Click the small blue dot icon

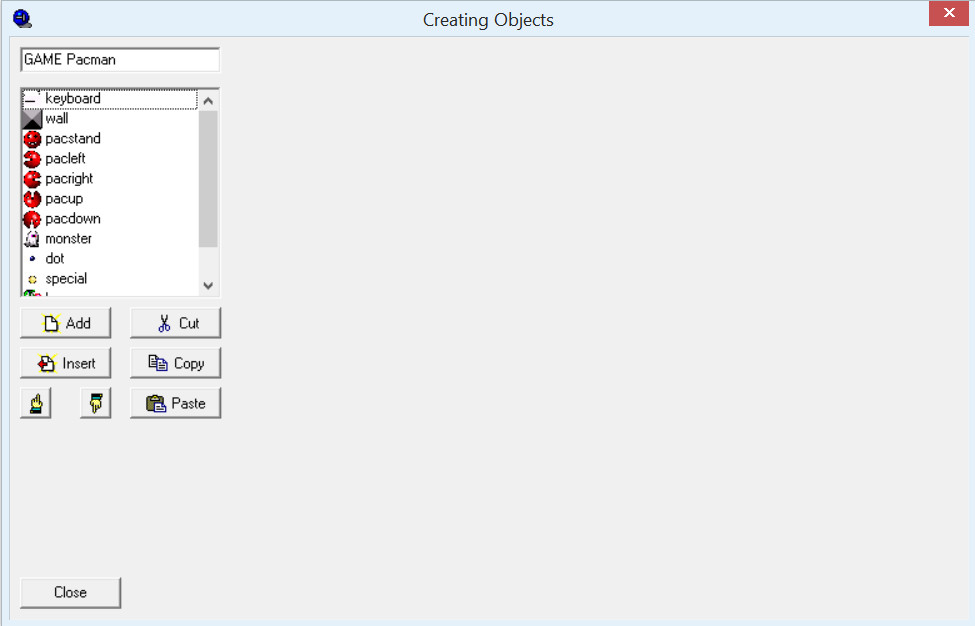click(32, 259)
